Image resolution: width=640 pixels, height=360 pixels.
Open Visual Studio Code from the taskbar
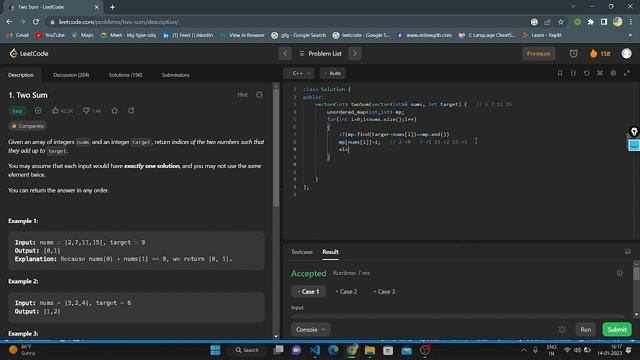[315, 350]
